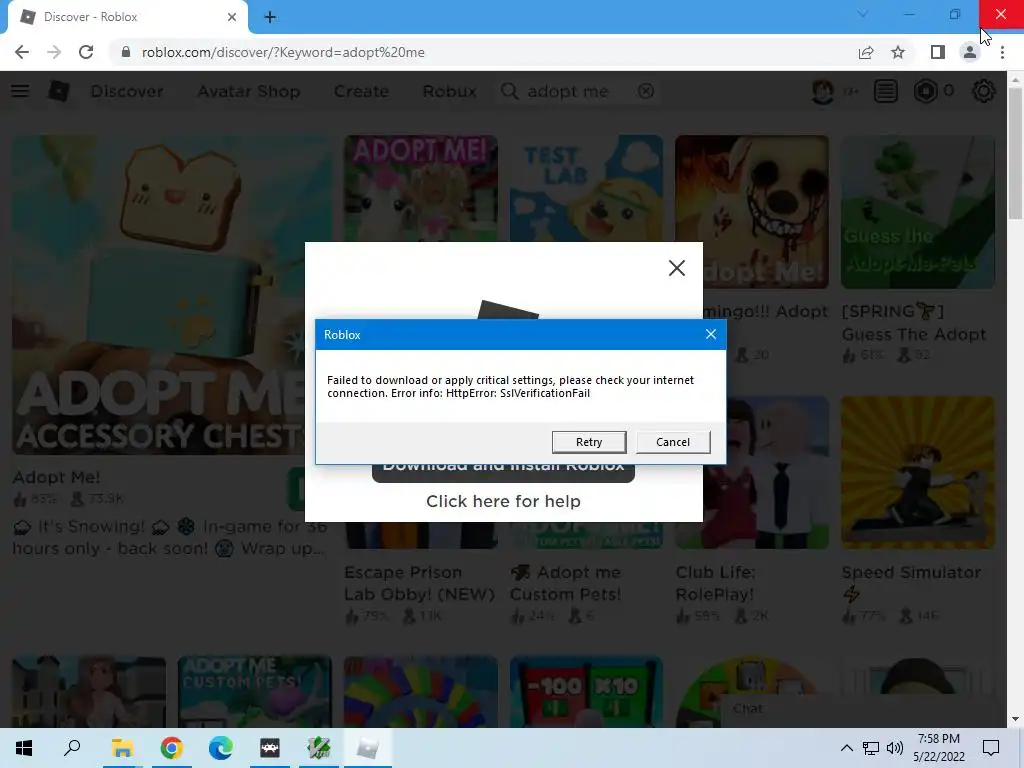The image size is (1024, 768).
Task: Open the Create nav item
Action: (361, 91)
